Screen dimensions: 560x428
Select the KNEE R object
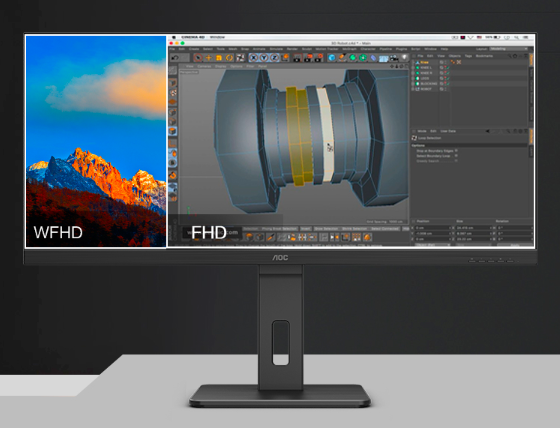click(x=426, y=73)
